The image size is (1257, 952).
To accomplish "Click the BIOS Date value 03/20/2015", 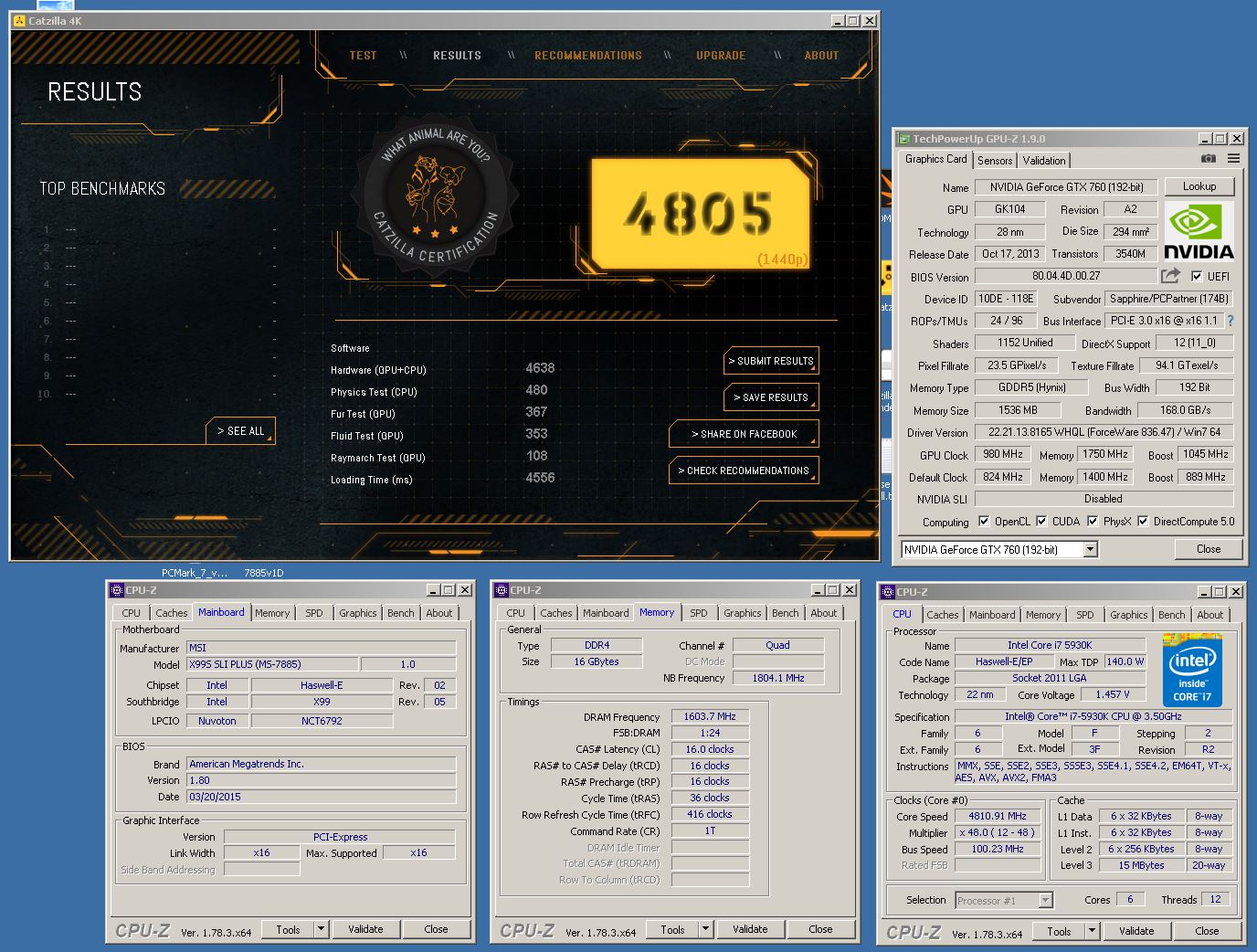I will click(x=321, y=797).
